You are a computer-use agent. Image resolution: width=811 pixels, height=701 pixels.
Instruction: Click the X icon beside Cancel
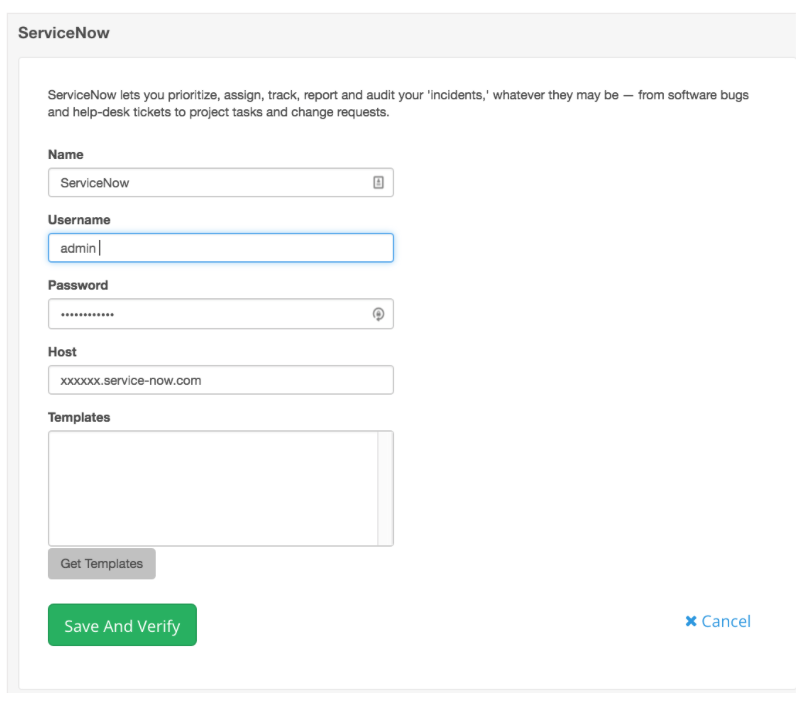(x=690, y=621)
